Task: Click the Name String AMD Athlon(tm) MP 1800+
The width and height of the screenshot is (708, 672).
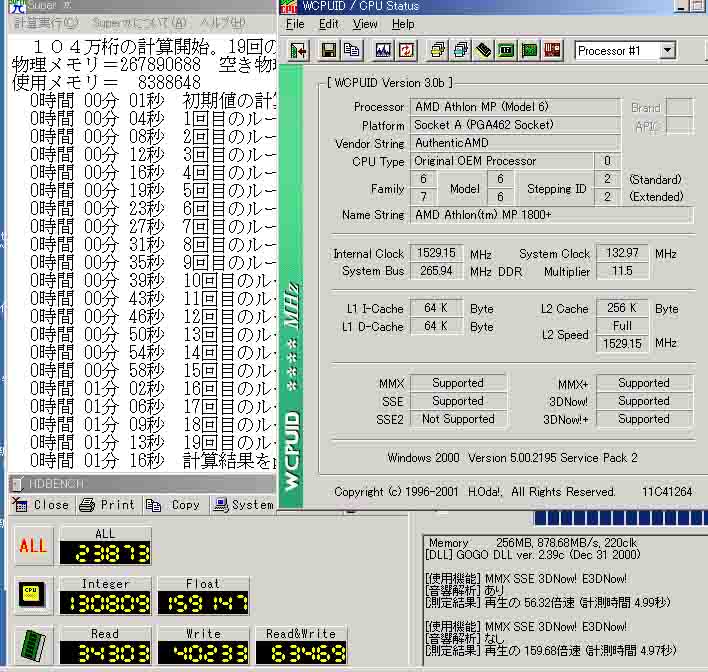Action: click(551, 215)
